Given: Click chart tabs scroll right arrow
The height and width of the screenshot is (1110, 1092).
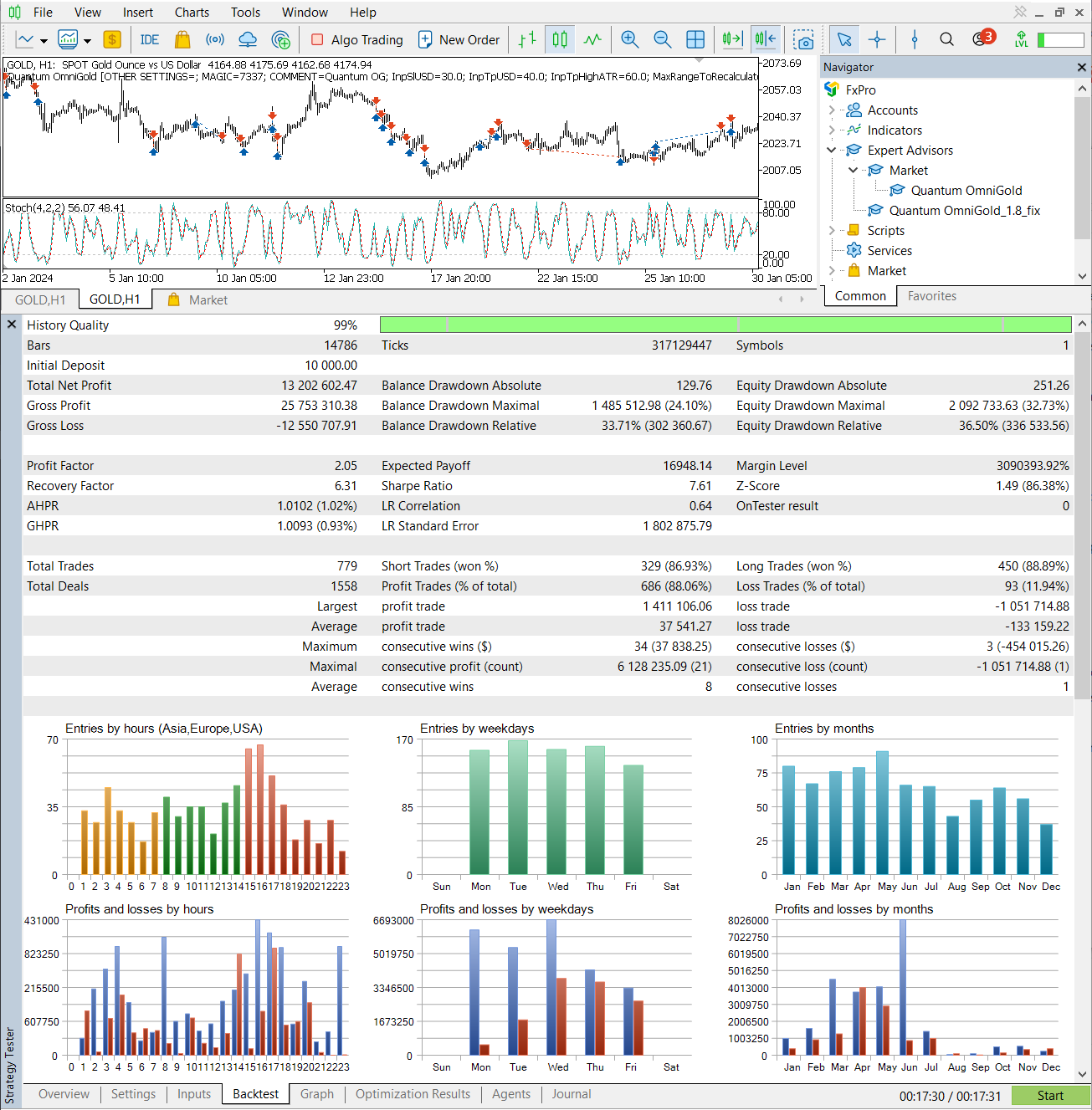Looking at the screenshot, I should coord(802,299).
